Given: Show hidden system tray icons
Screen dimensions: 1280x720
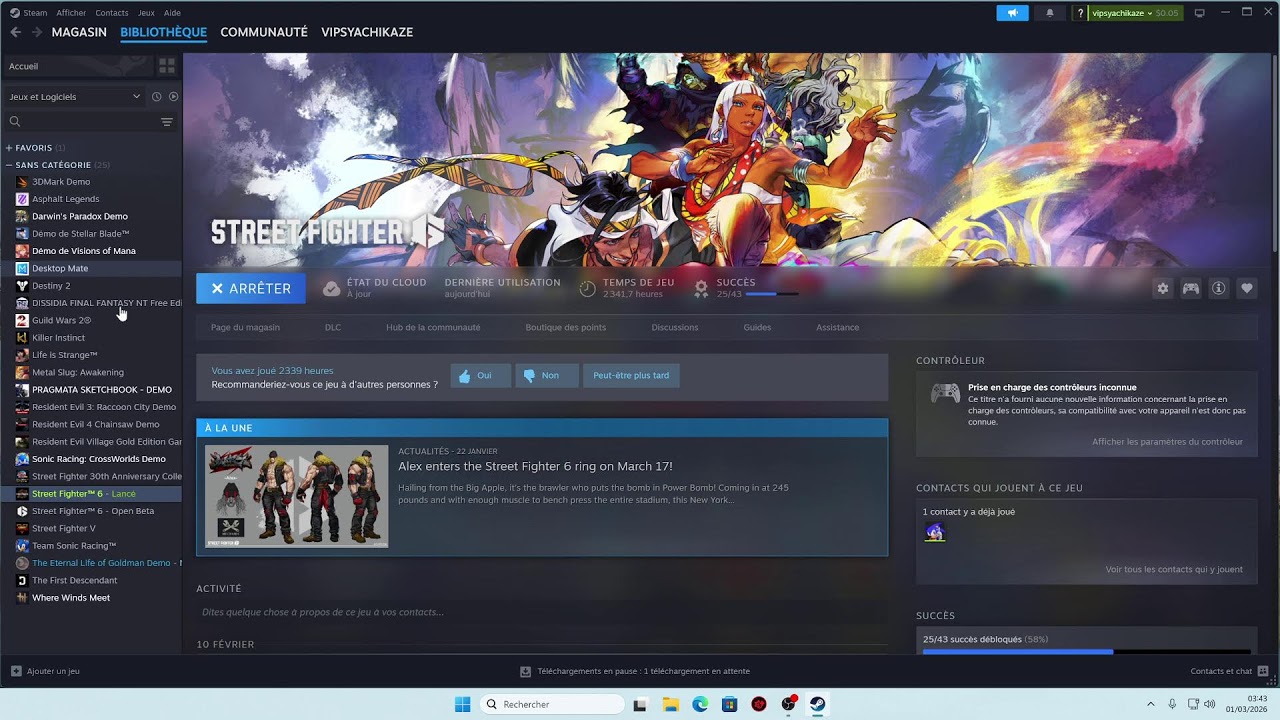Looking at the screenshot, I should click(1150, 704).
